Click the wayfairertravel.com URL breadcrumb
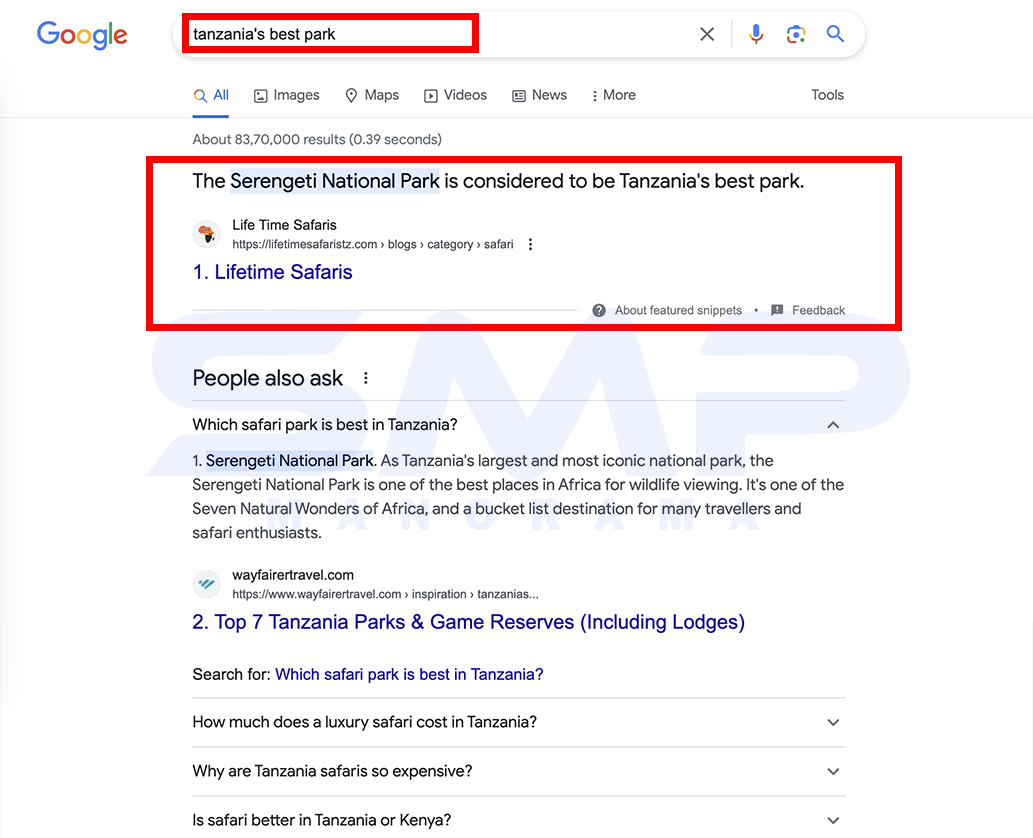The width and height of the screenshot is (1033, 838). pyautogui.click(x=385, y=594)
